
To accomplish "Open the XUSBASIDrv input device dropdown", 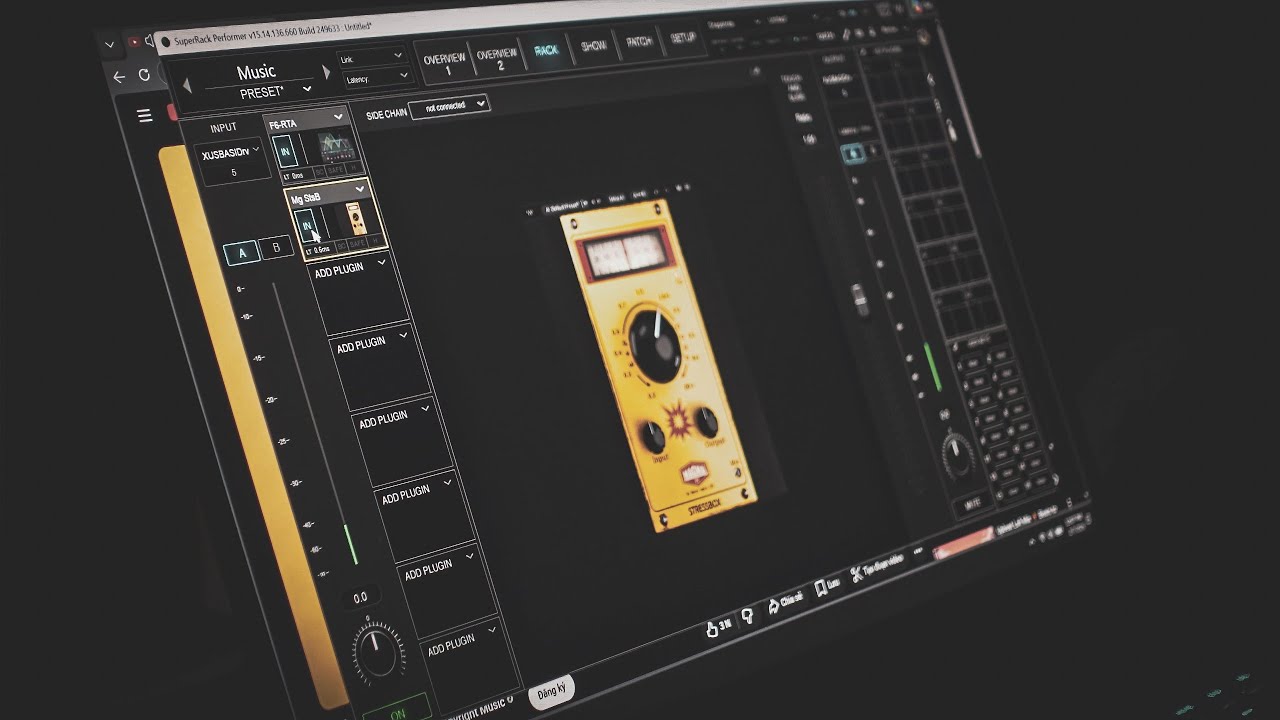I will [231, 155].
